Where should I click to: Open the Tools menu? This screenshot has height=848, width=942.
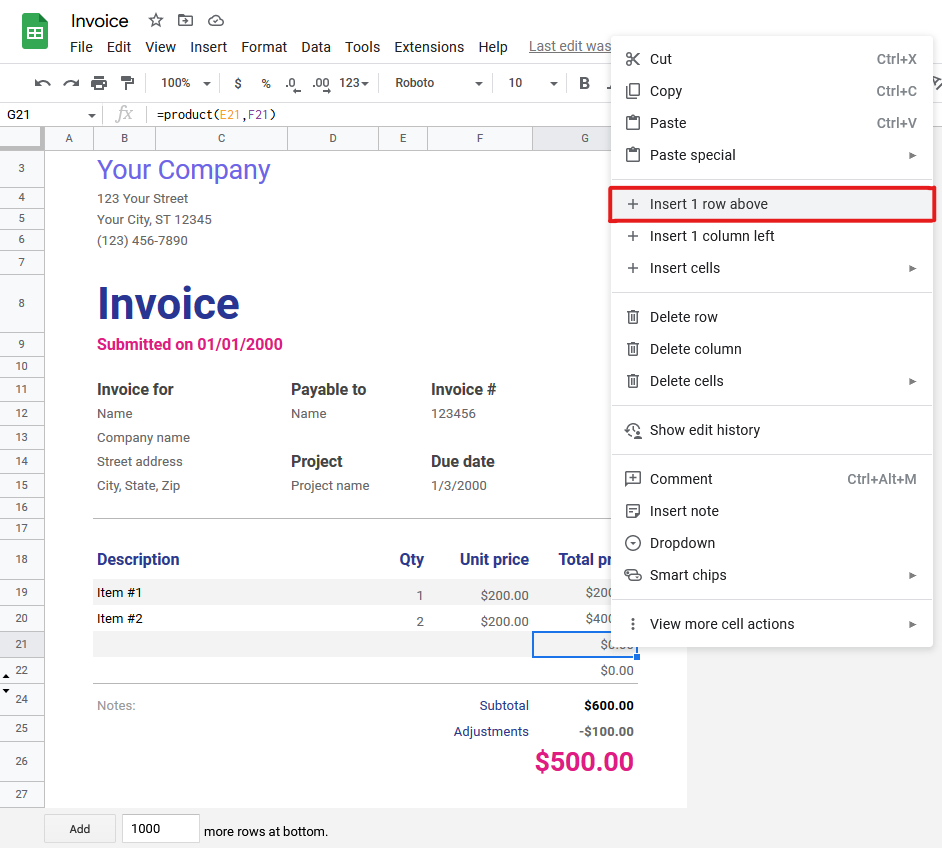(362, 47)
